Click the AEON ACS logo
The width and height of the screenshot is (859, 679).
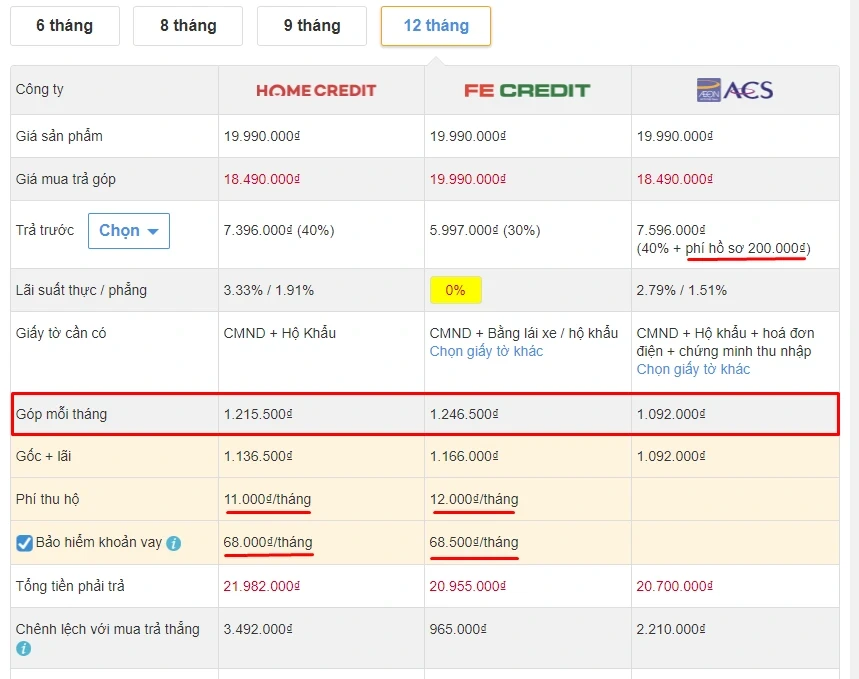point(735,90)
